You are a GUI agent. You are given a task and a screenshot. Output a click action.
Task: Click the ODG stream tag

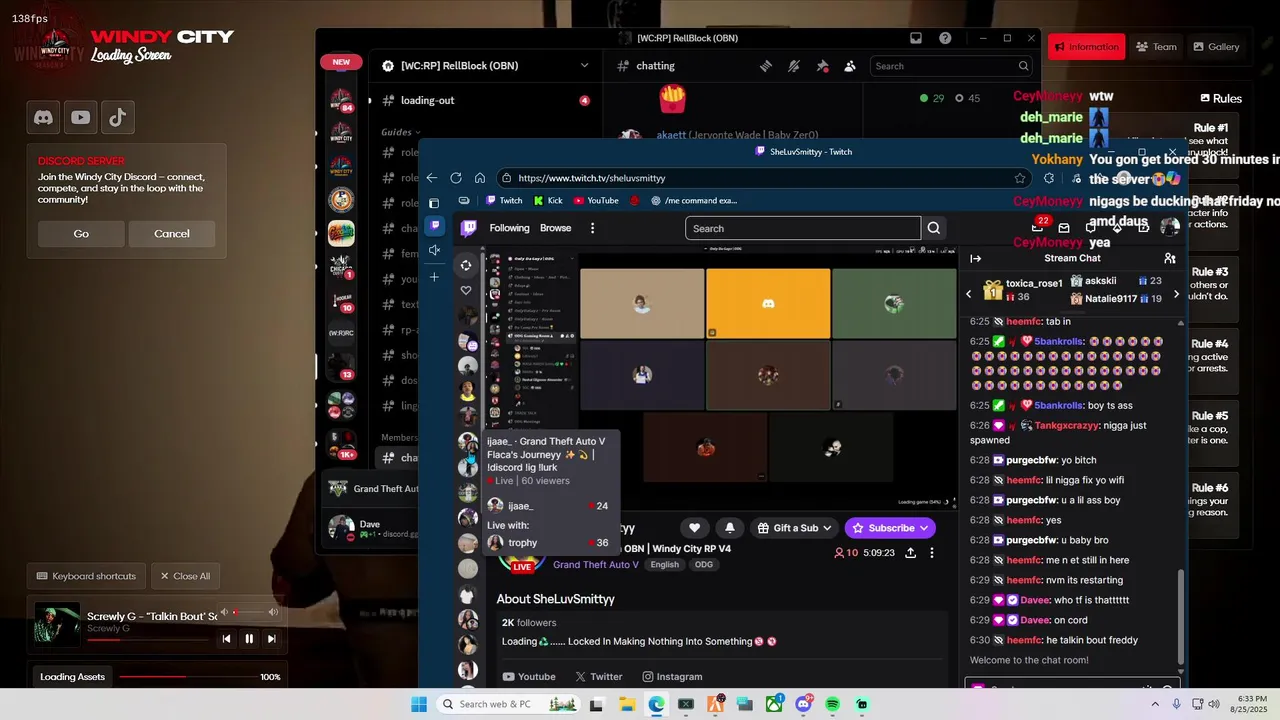tap(704, 565)
